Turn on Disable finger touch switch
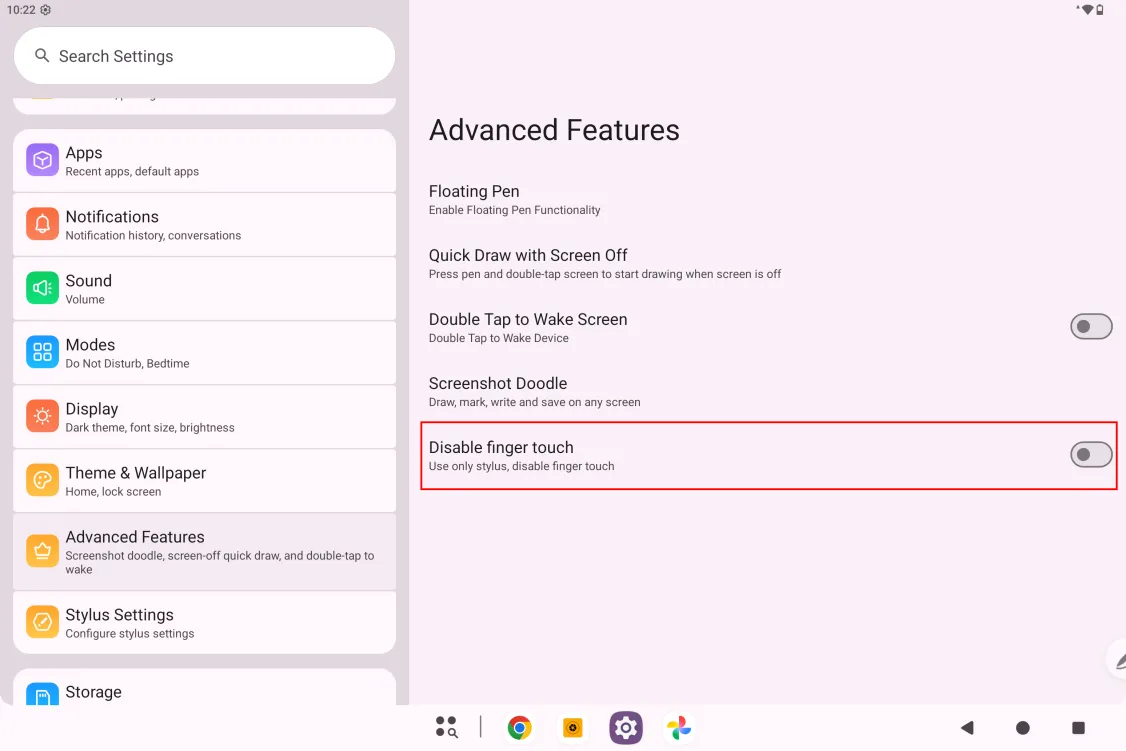The height and width of the screenshot is (751, 1126). (x=1091, y=454)
